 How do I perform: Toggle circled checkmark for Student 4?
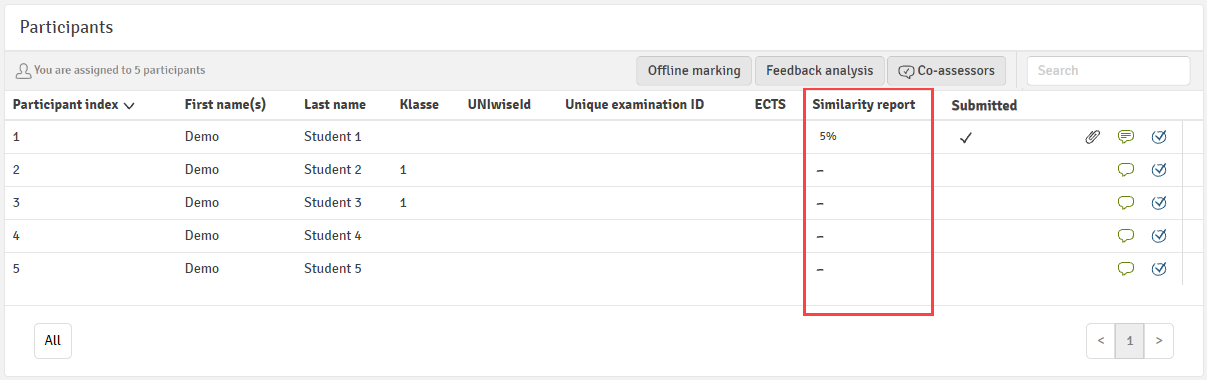point(1160,236)
